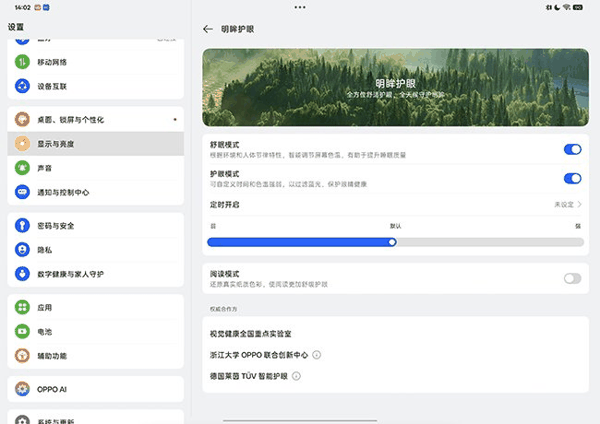Tap the 设备互联 icon in sidebar

[x=21, y=85]
